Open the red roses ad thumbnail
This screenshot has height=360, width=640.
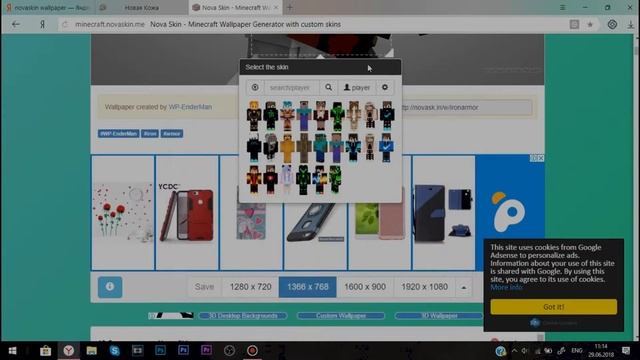(x=123, y=213)
